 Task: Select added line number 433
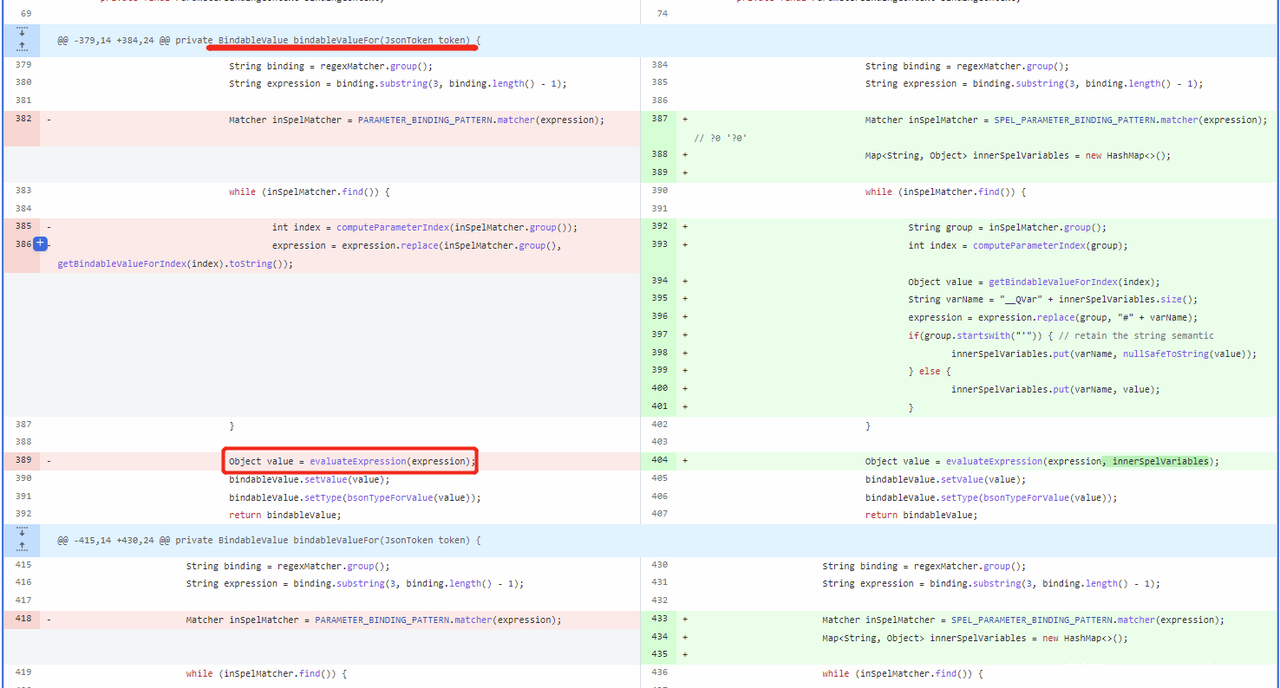pos(659,619)
